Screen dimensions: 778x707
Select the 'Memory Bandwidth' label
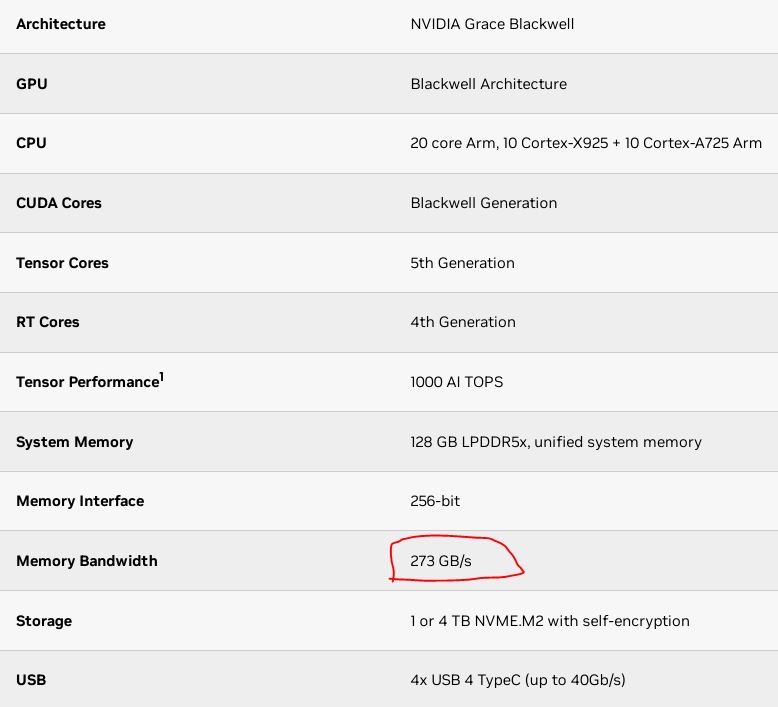tap(87, 561)
